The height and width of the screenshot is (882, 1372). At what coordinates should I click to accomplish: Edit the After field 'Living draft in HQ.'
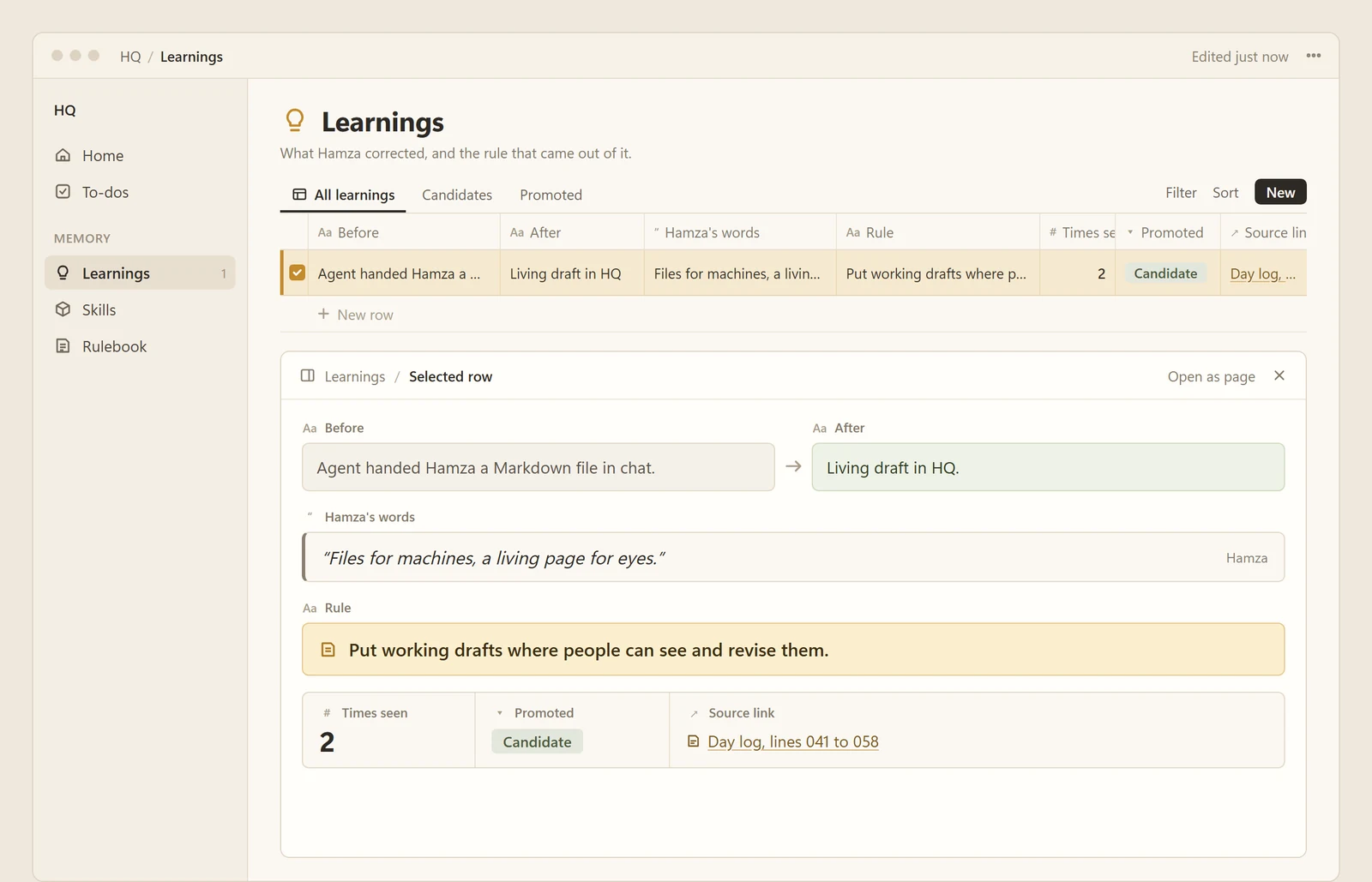[x=1048, y=467]
